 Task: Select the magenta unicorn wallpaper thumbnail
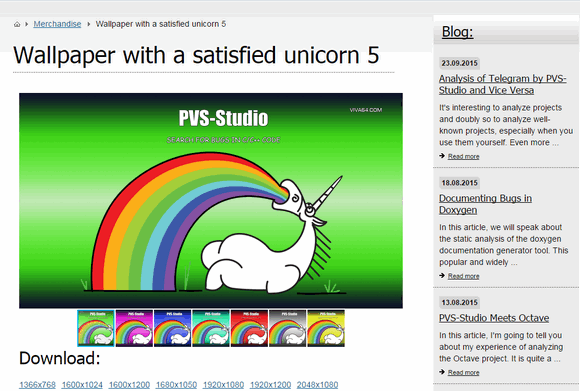[134, 328]
